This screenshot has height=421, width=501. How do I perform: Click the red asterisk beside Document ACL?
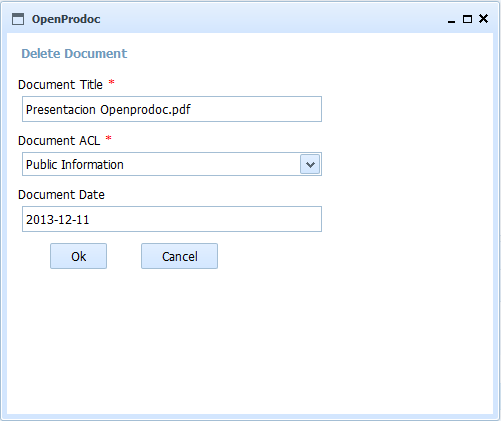pyautogui.click(x=108, y=138)
